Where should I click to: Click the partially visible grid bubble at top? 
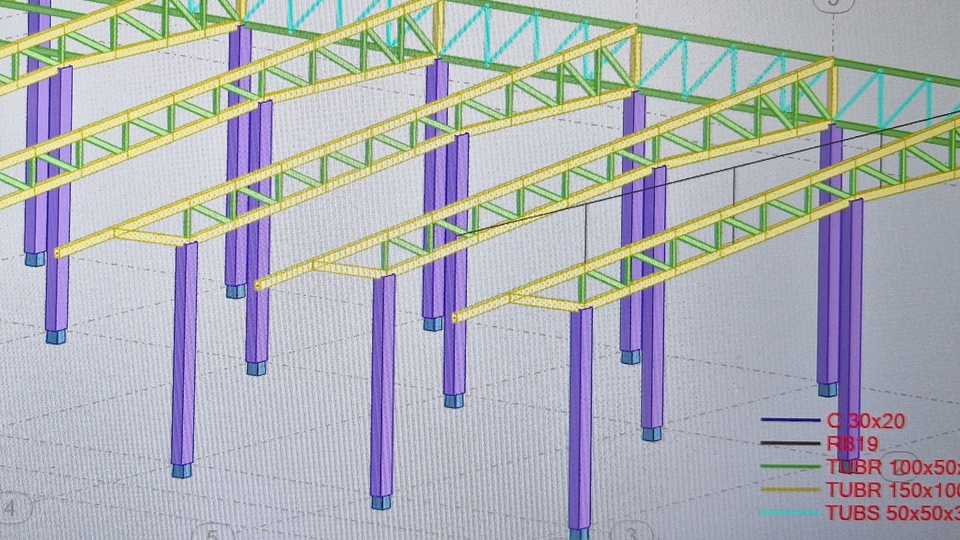pos(828,4)
